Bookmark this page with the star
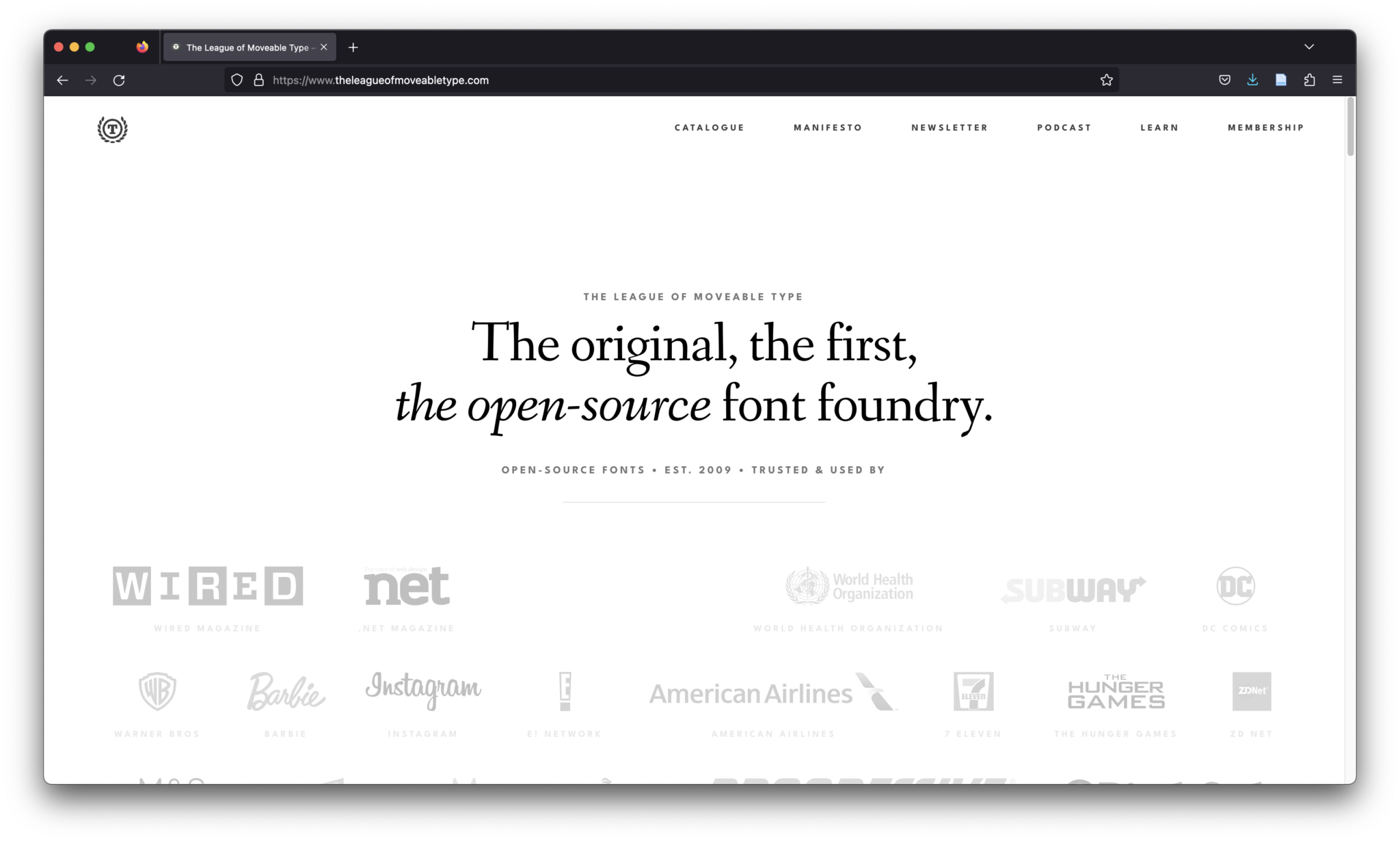This screenshot has height=842, width=1400. tap(1106, 80)
